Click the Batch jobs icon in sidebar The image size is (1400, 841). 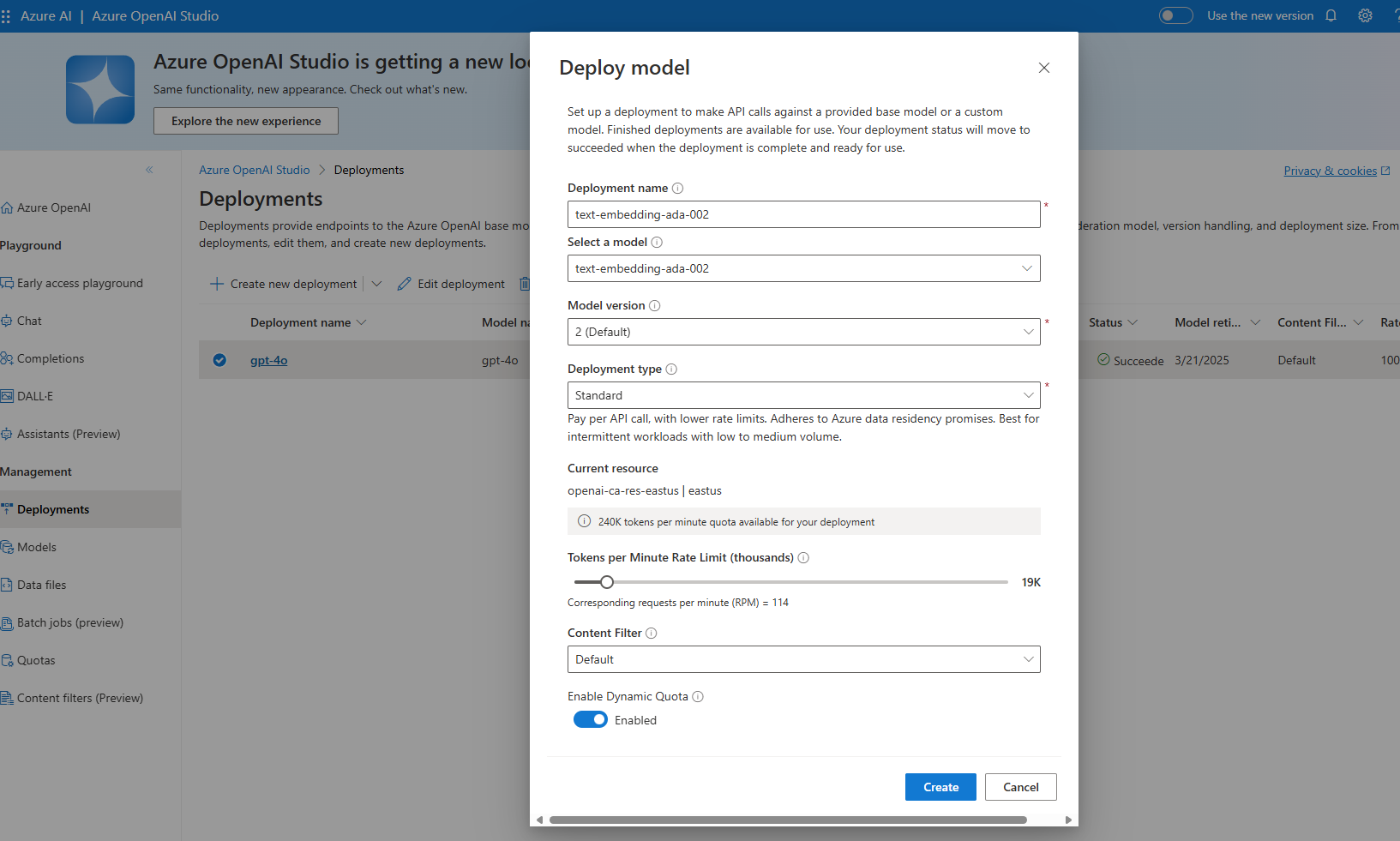7,622
